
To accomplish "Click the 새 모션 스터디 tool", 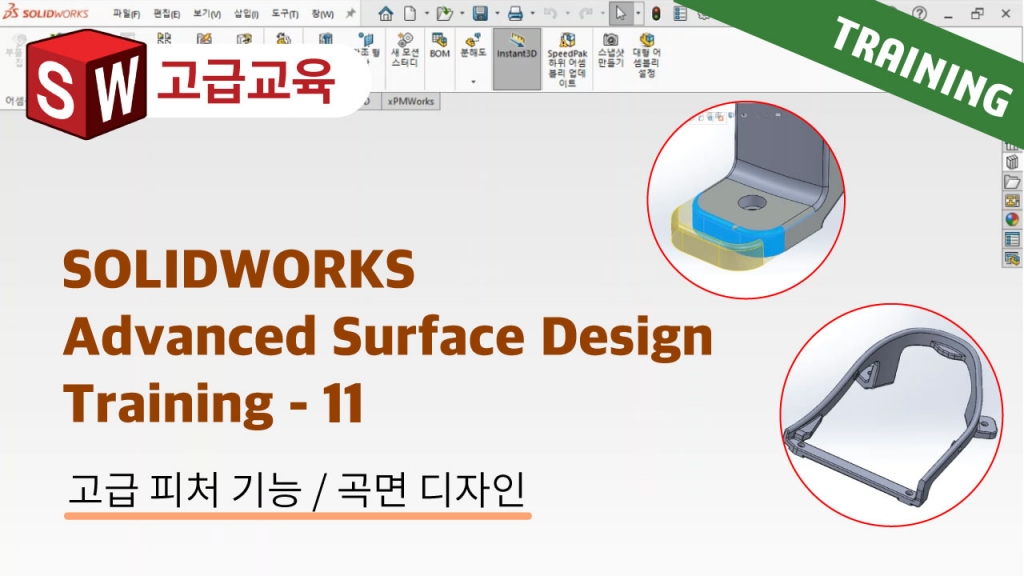I will [x=405, y=50].
